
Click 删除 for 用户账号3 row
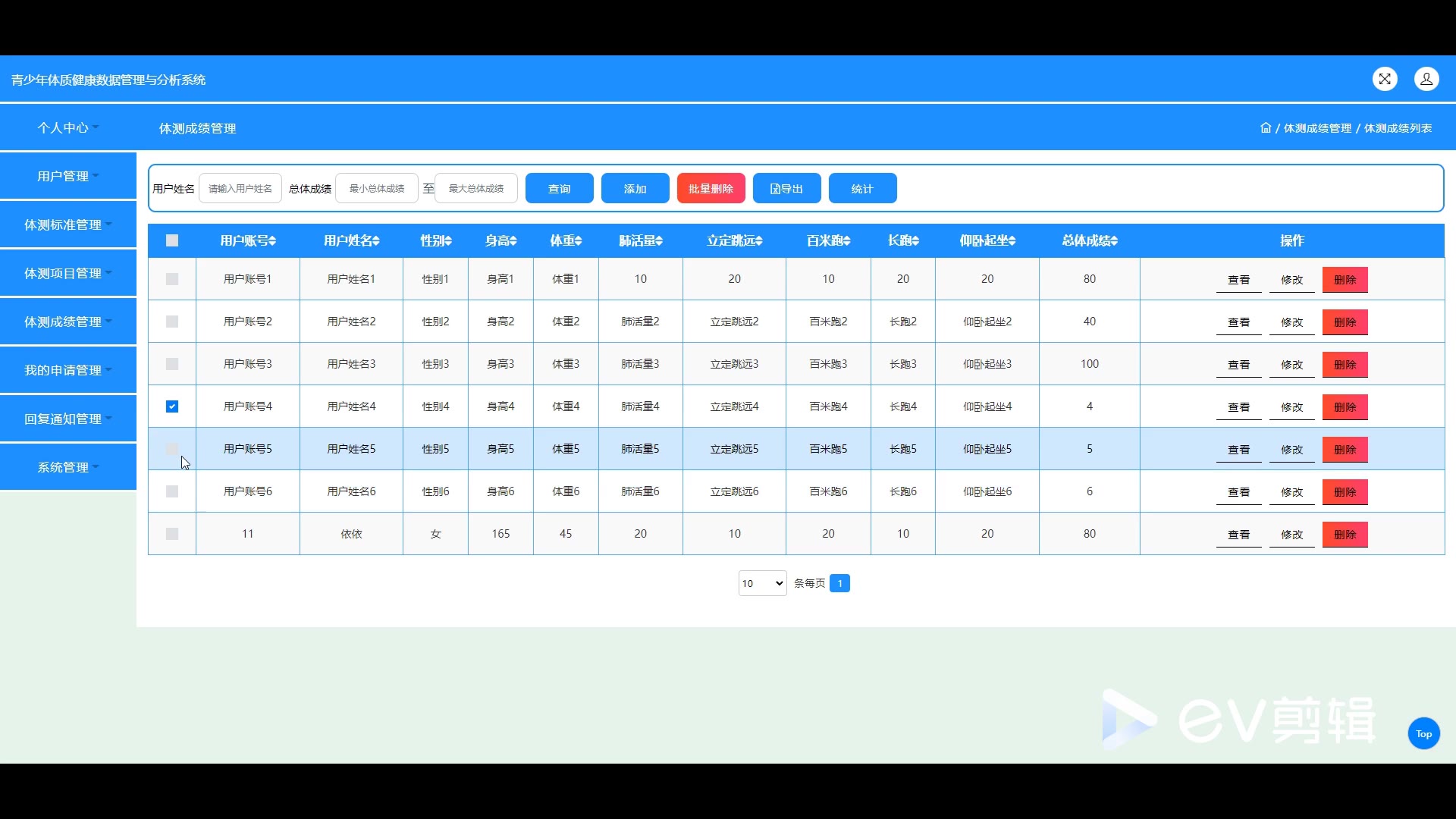tap(1345, 365)
